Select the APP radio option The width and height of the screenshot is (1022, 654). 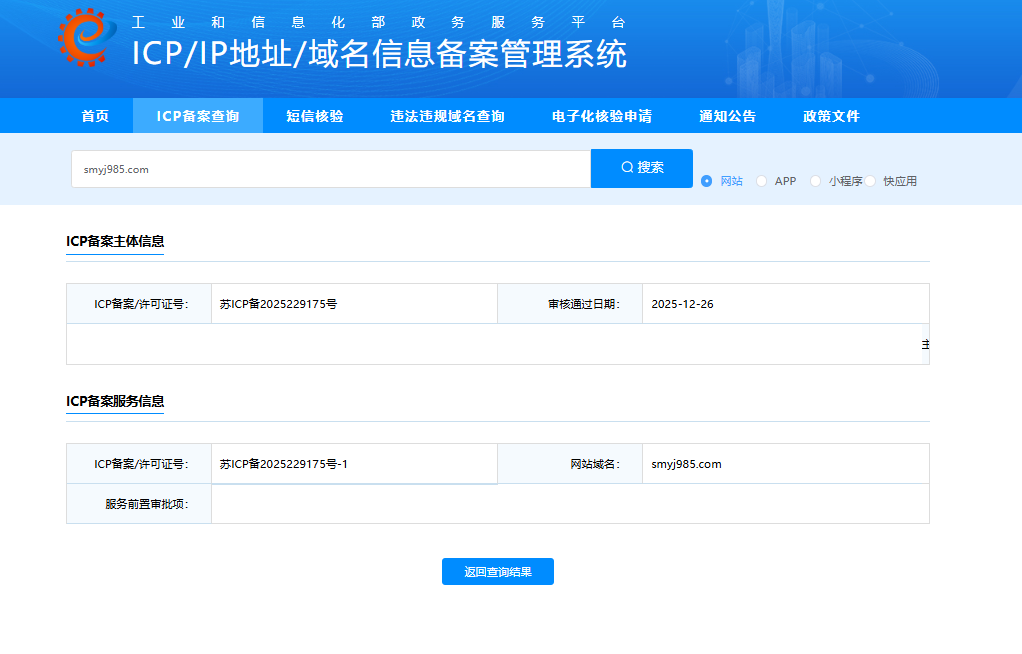coord(761,181)
